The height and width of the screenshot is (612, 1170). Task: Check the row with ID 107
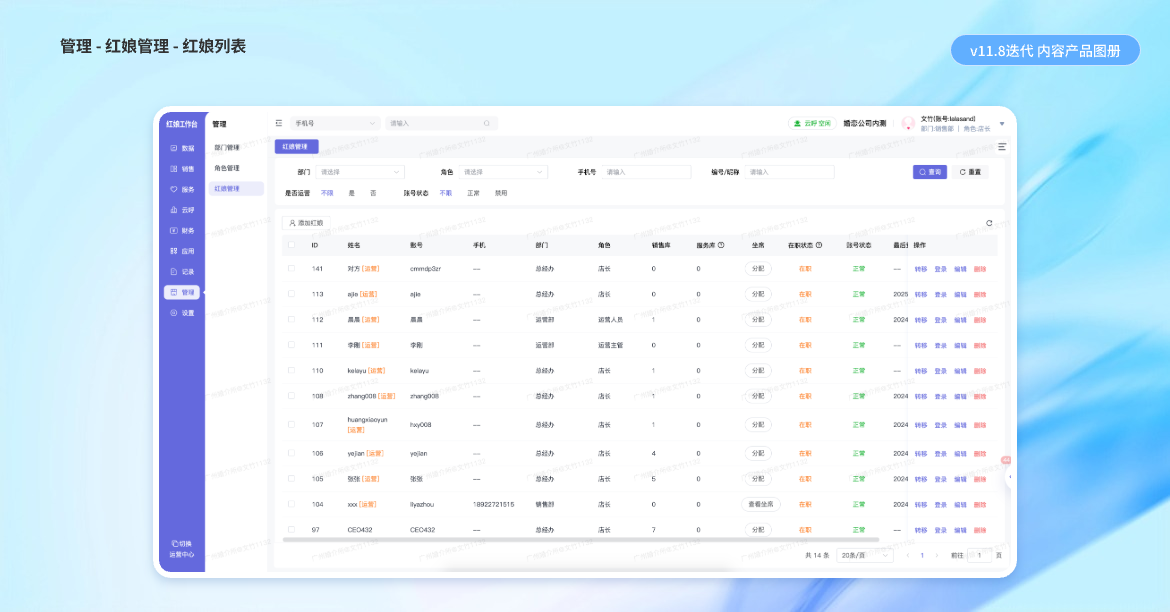(291, 424)
